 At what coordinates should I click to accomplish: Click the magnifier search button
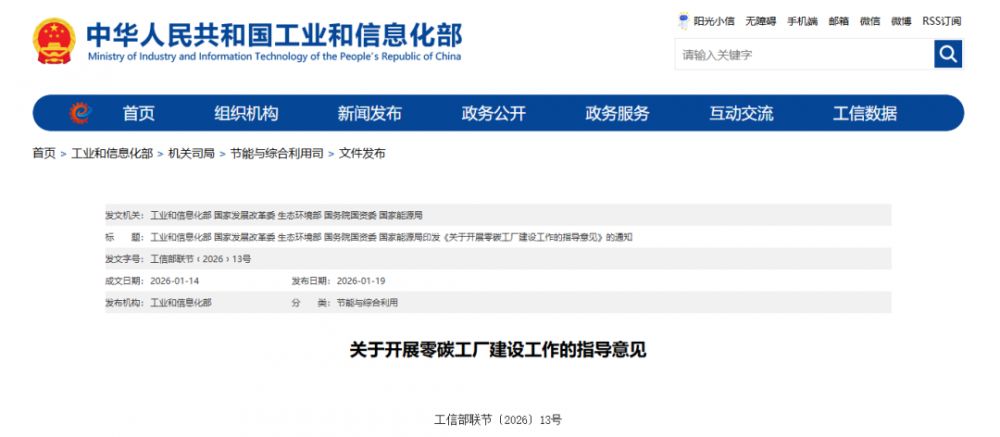click(947, 54)
